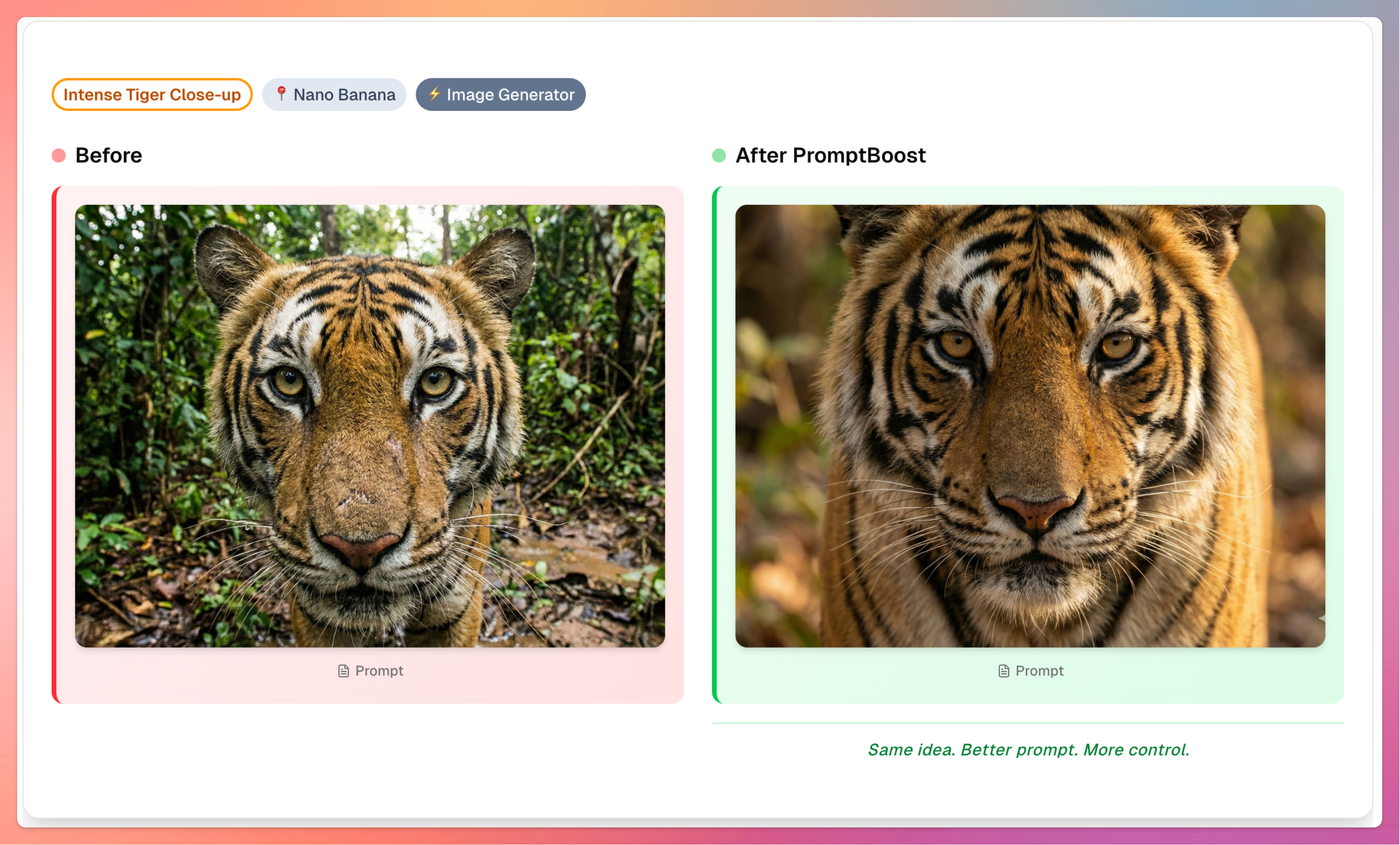
Task: Click the red dot next to the Before heading
Action: click(x=58, y=155)
